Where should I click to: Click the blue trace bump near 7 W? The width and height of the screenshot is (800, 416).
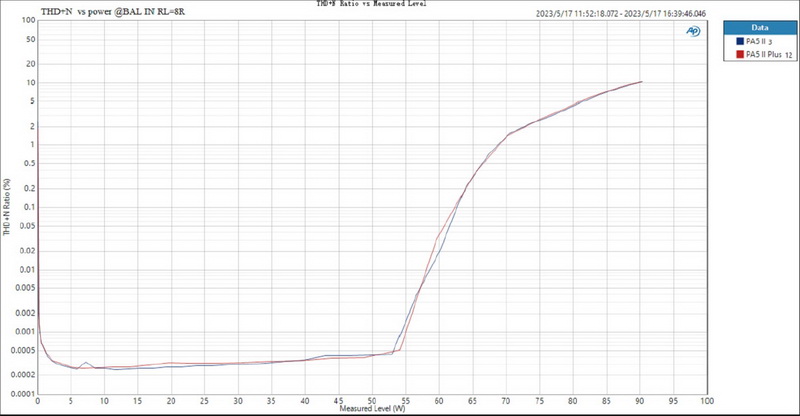point(86,362)
